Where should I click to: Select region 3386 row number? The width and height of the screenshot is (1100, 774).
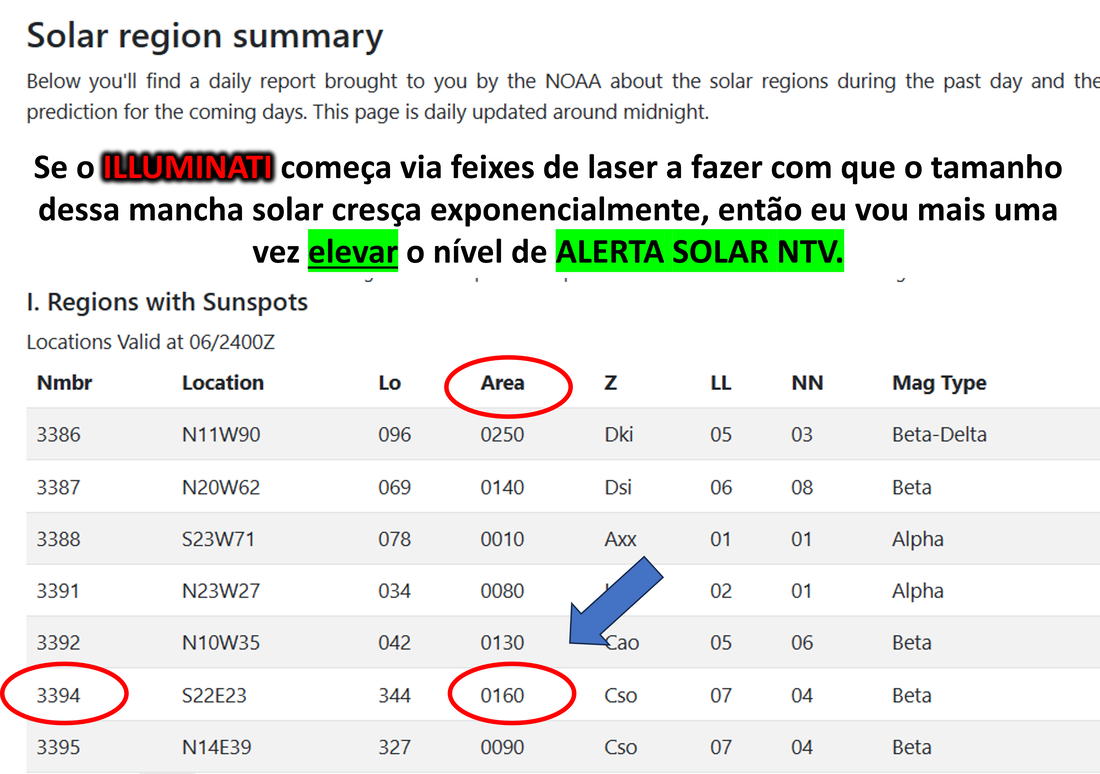(58, 434)
